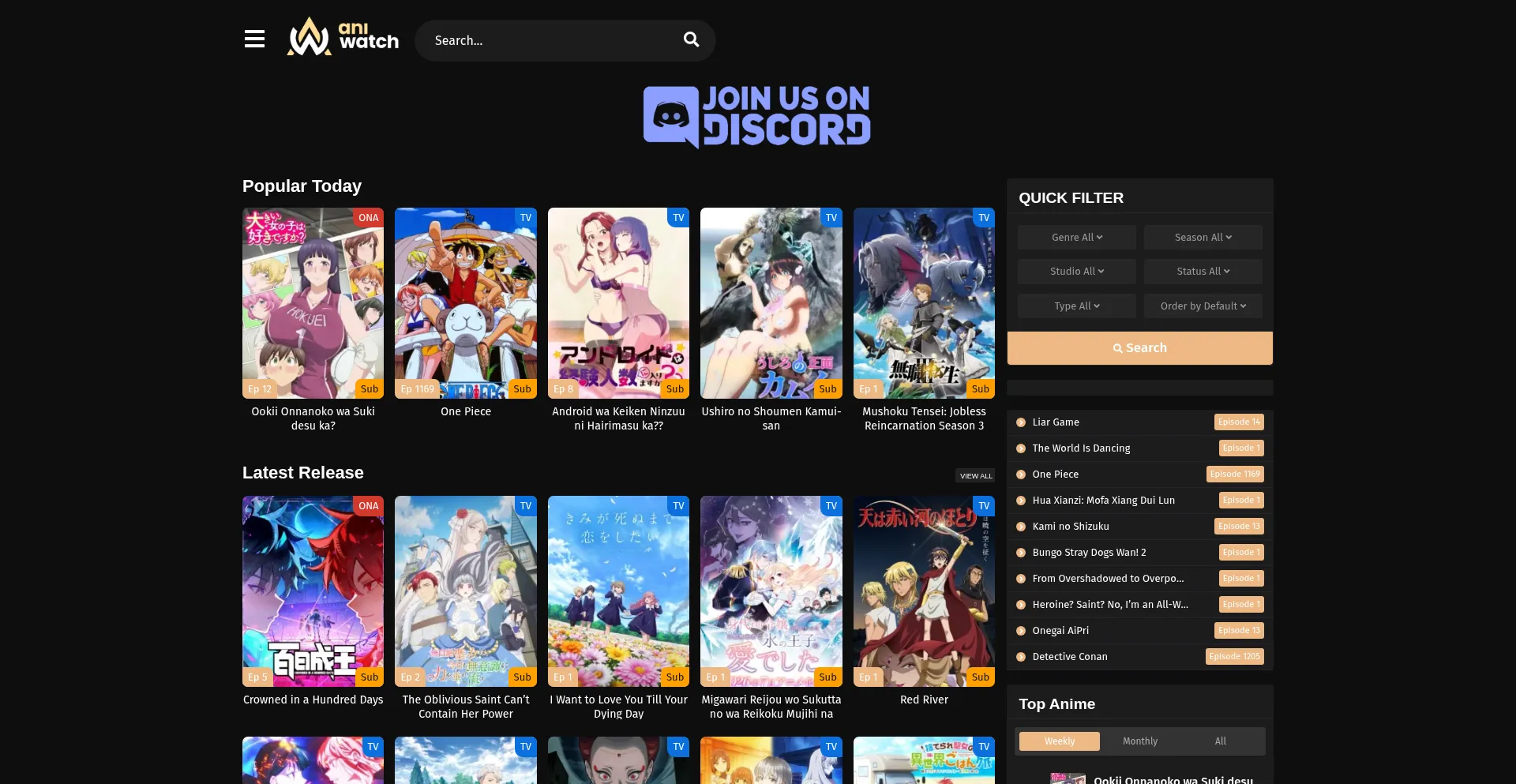Screen dimensions: 1516x784
Task: Expand the Status All filter dropdown
Action: [1203, 272]
